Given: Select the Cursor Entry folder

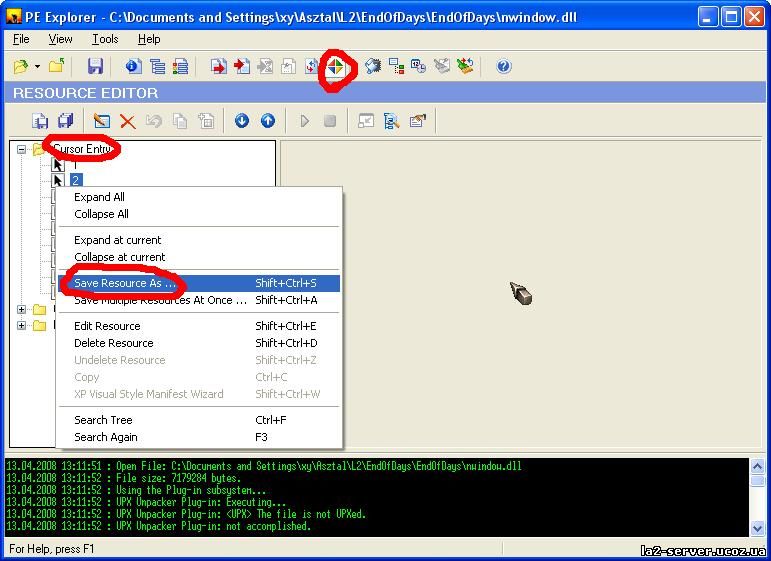Looking at the screenshot, I should pyautogui.click(x=81, y=149).
